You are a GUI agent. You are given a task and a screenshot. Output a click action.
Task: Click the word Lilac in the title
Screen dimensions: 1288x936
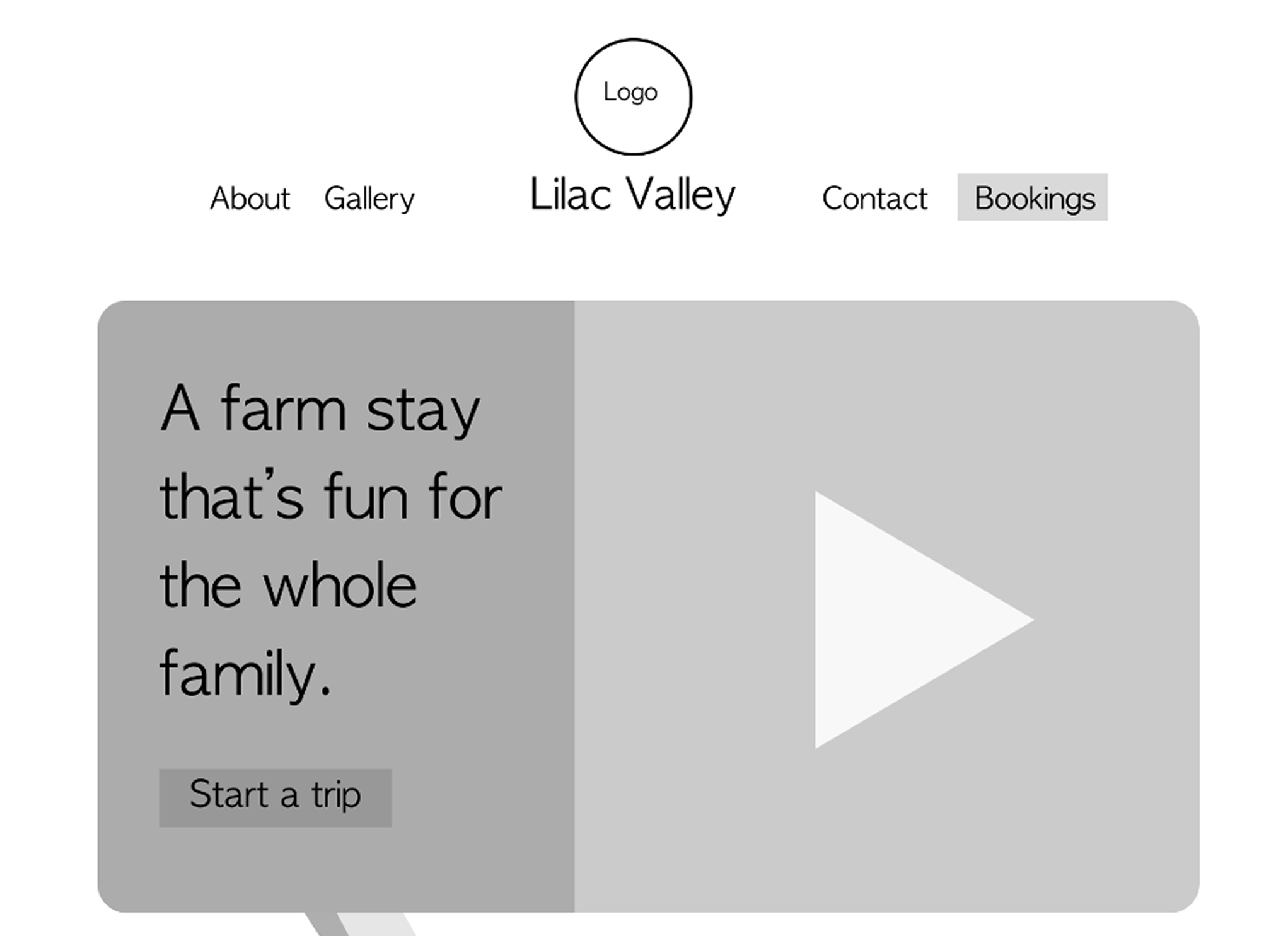571,194
